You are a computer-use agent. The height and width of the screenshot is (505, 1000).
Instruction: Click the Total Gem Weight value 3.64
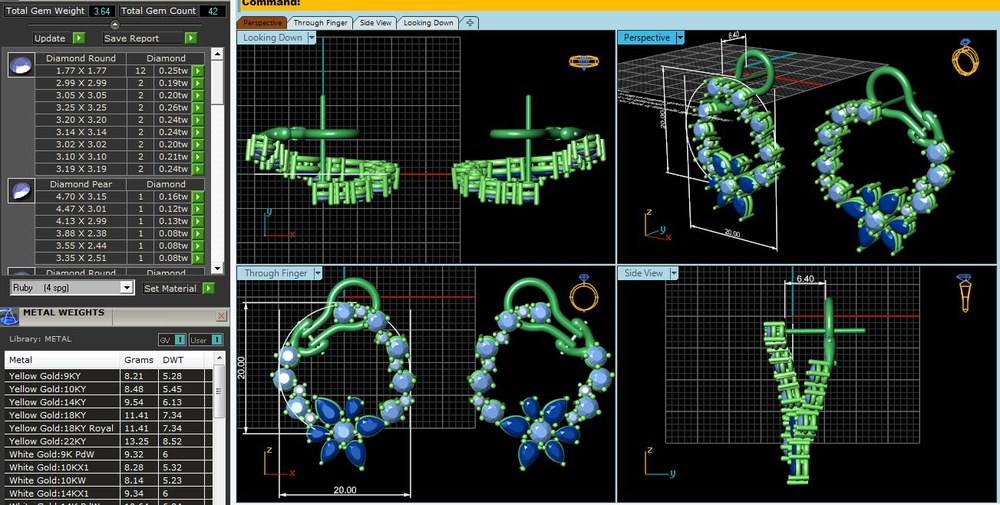point(101,11)
